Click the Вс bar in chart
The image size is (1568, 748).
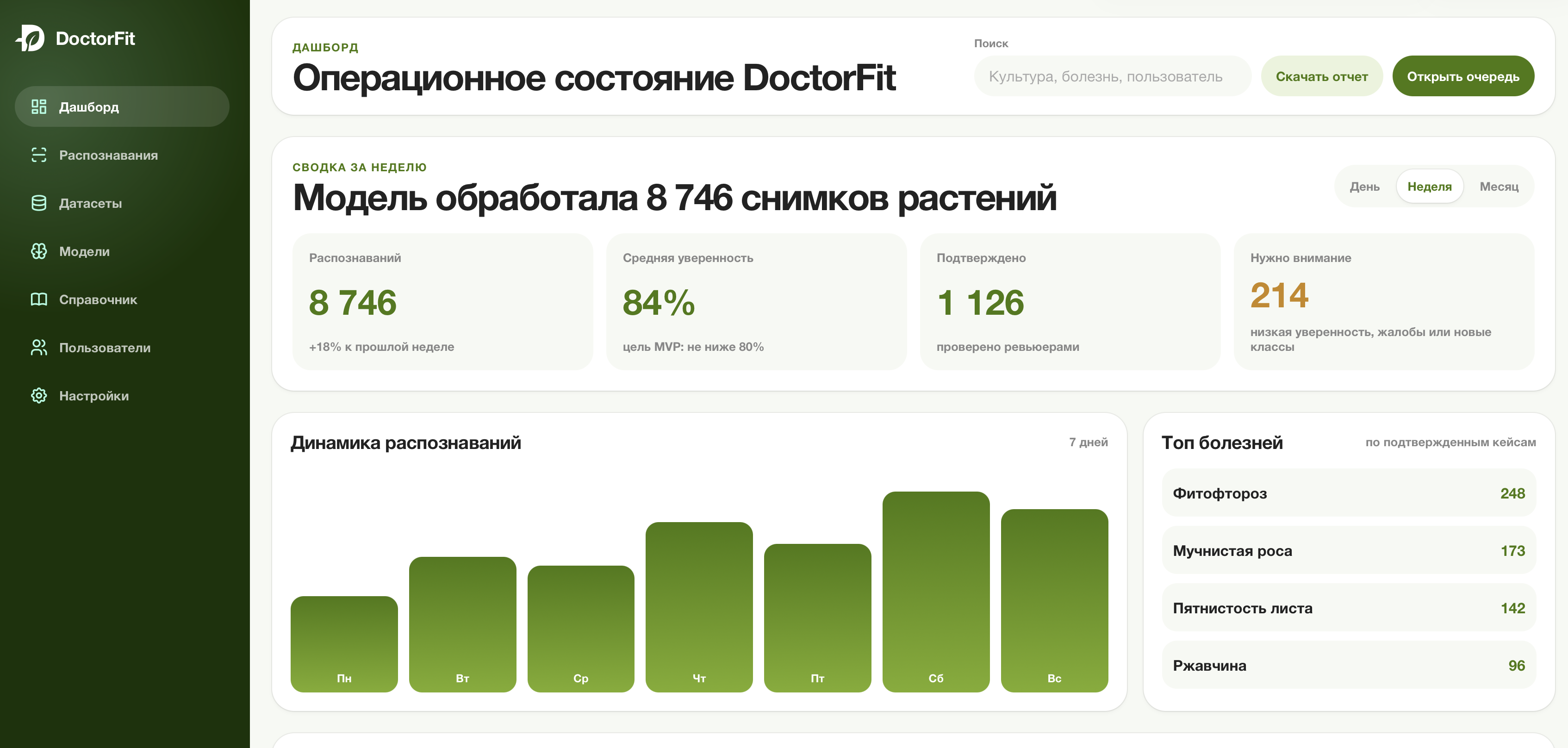pyautogui.click(x=1054, y=601)
